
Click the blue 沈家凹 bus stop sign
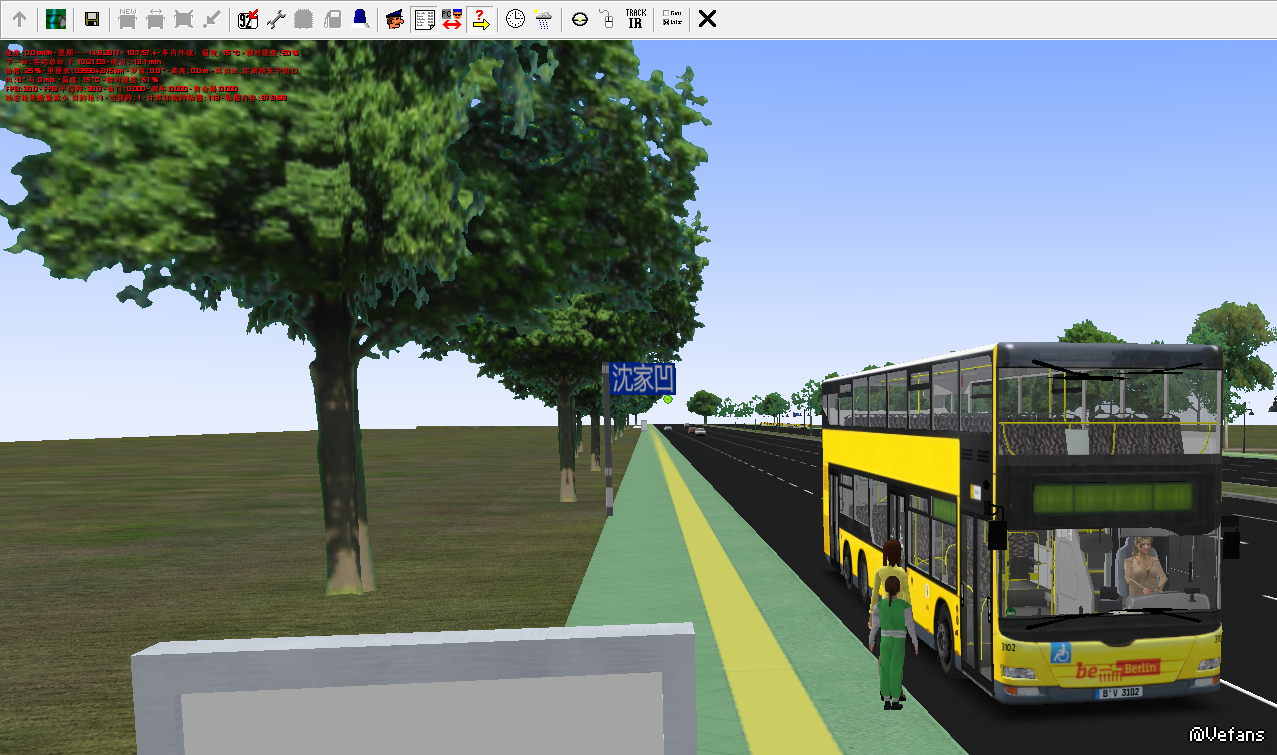(x=643, y=379)
